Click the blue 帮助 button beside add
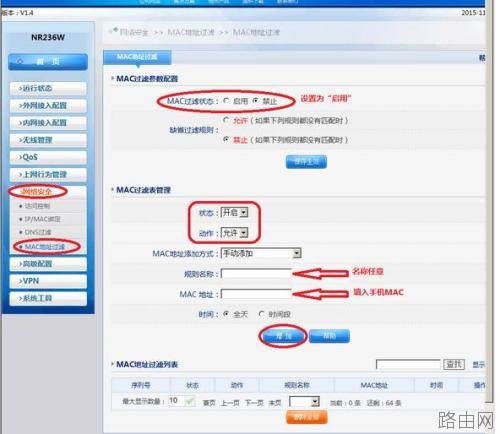The image size is (500, 434). 329,336
